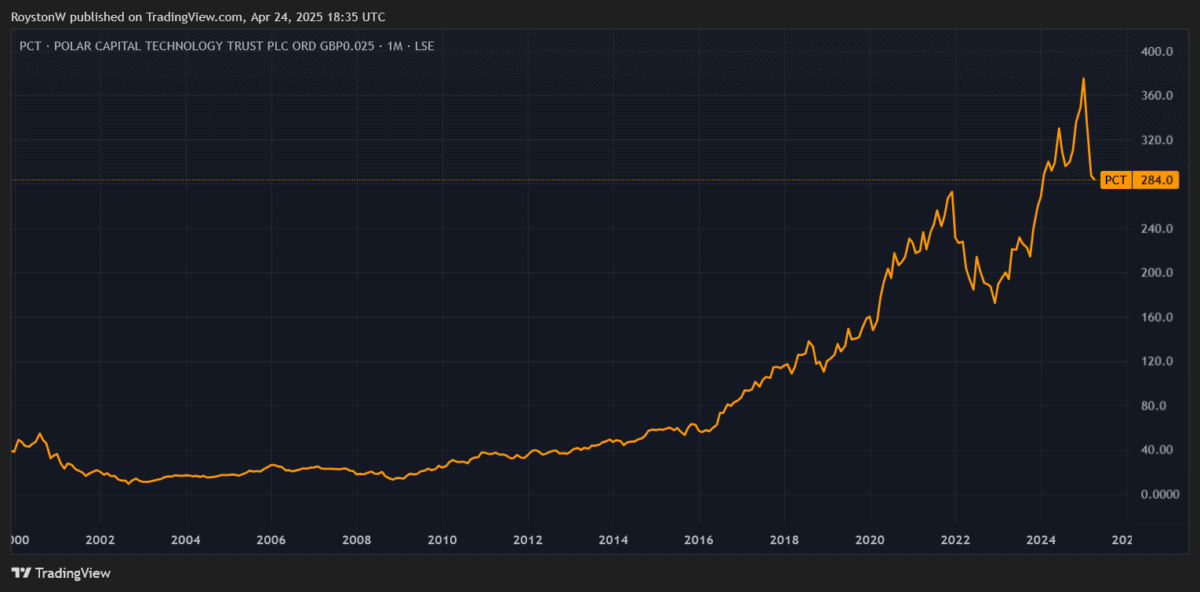Screen dimensions: 1200x592
Task: Click the 400.0 price axis label
Action: [x=1156, y=51]
